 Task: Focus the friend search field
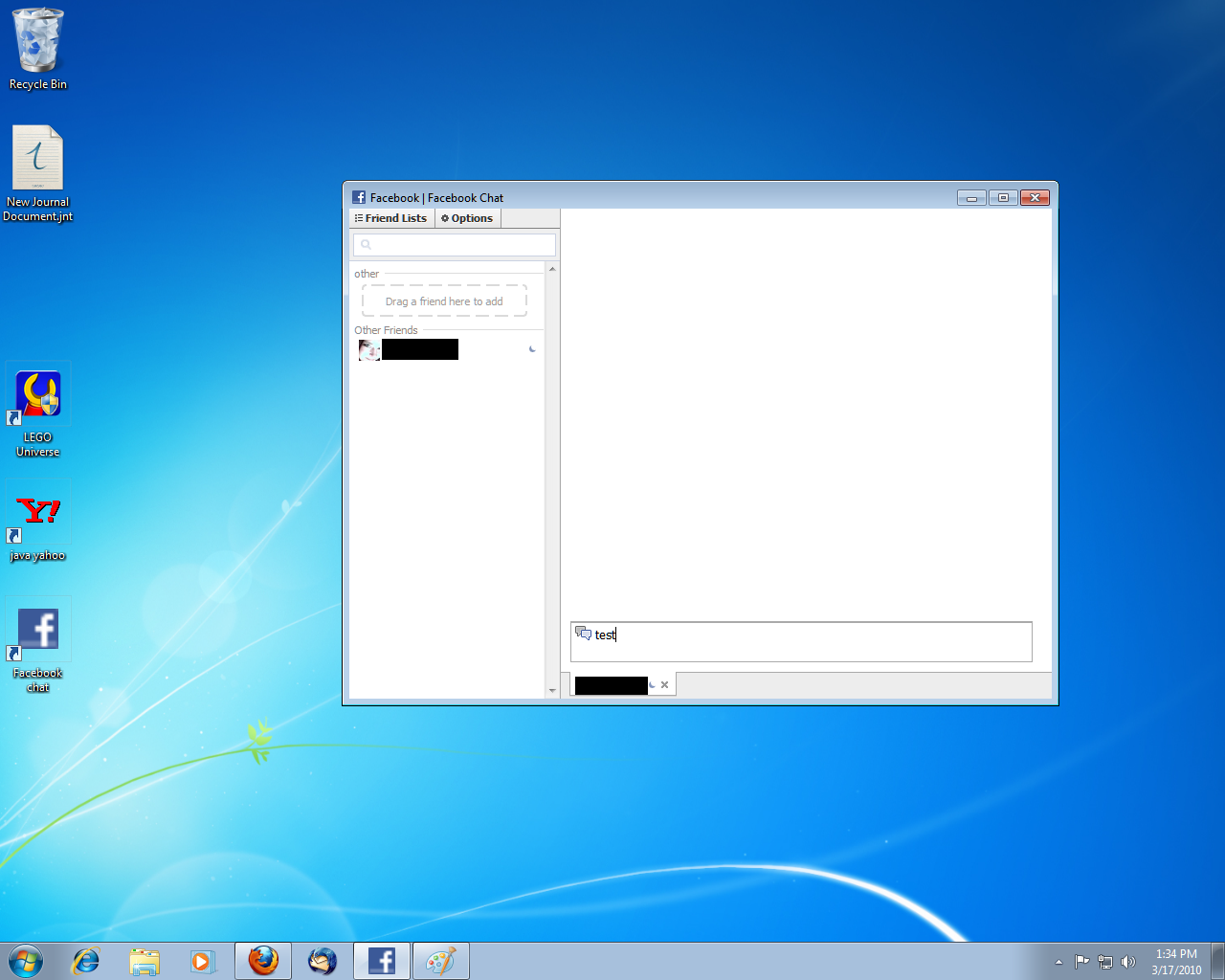pyautogui.click(x=454, y=244)
